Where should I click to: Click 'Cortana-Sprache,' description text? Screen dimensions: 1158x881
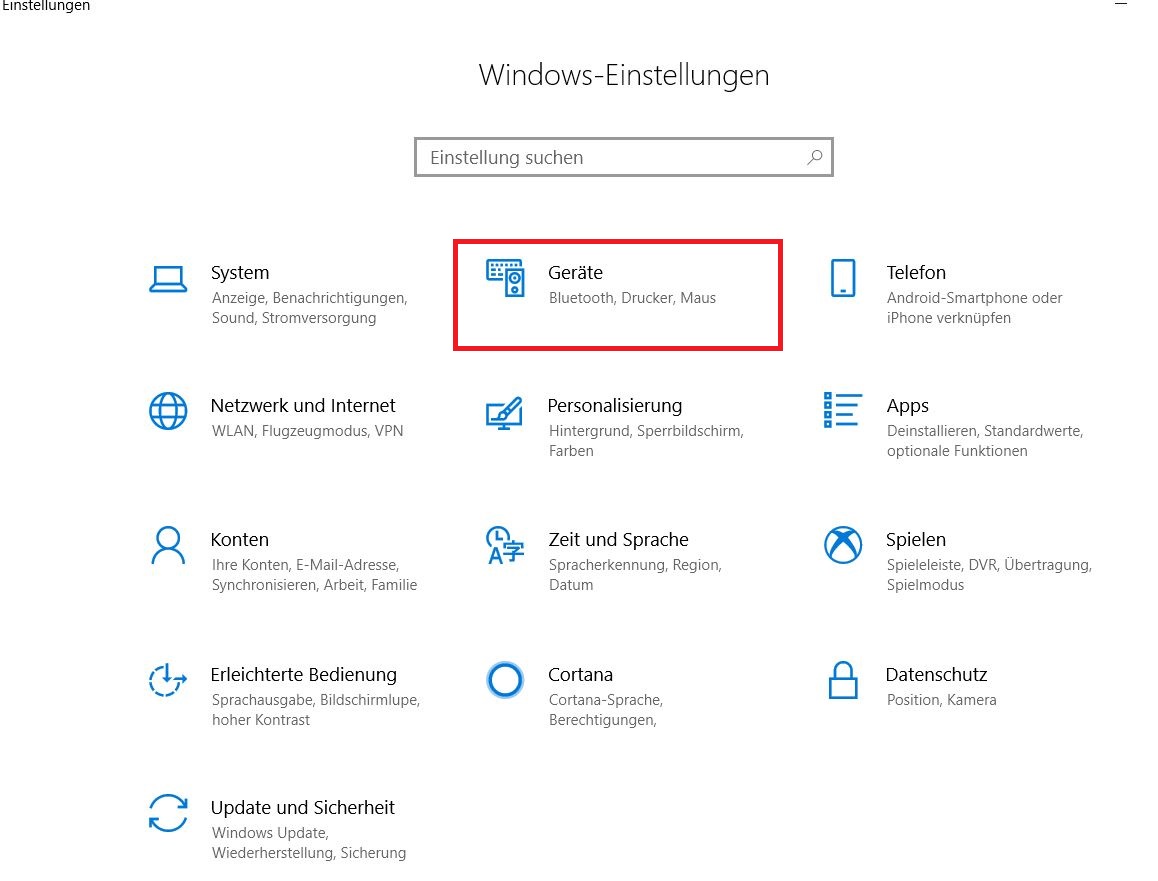point(606,699)
